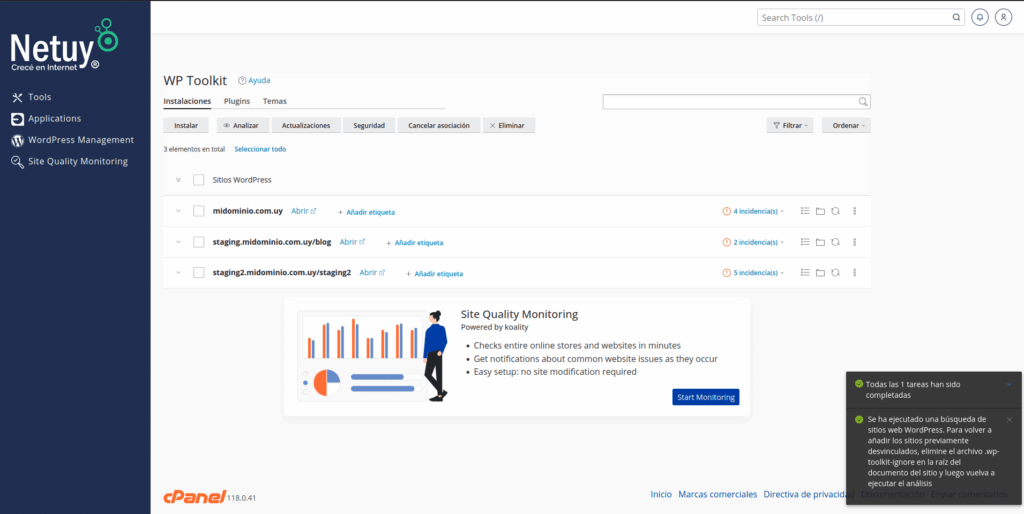Click the WP Toolkit installations search field
Screen dimensions: 1024x514
point(736,102)
